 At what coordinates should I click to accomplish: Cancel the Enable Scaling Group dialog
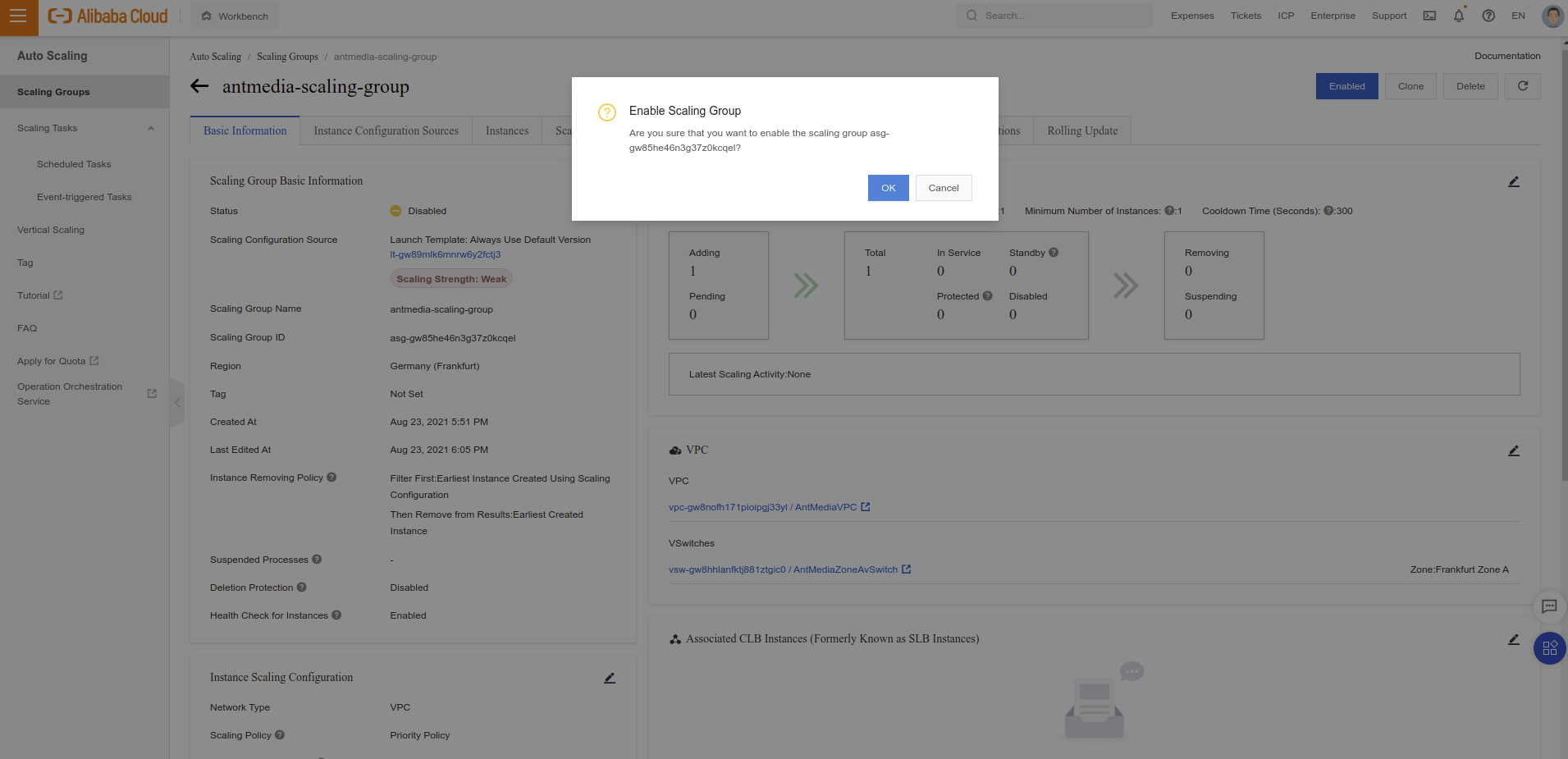click(944, 188)
